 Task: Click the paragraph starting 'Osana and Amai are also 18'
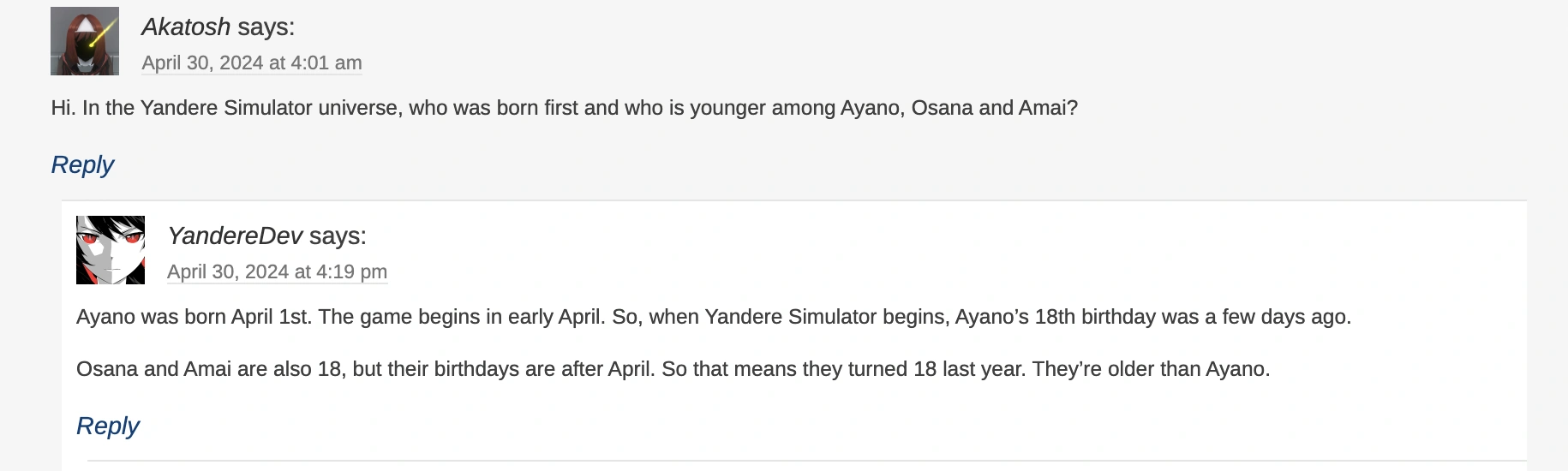click(673, 369)
